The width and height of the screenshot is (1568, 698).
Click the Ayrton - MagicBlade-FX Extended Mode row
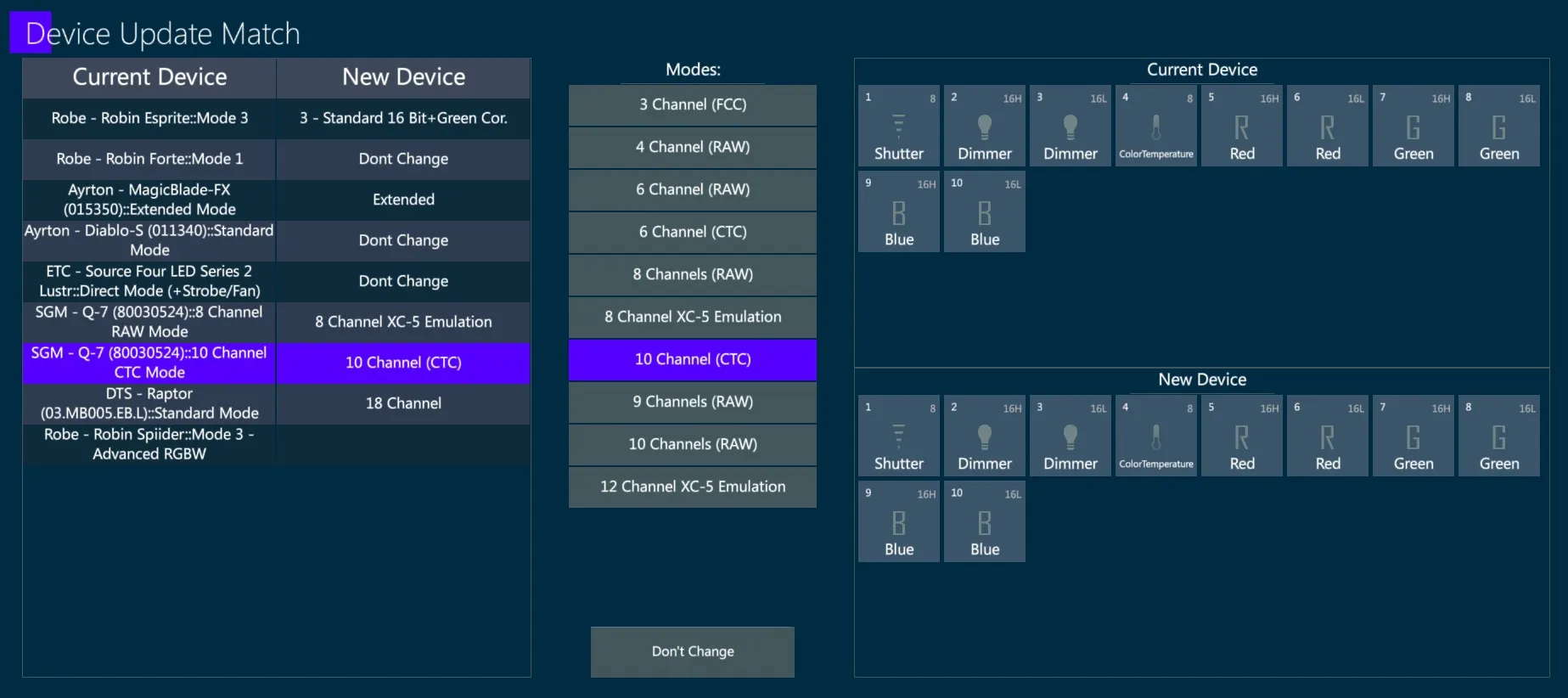pos(277,200)
